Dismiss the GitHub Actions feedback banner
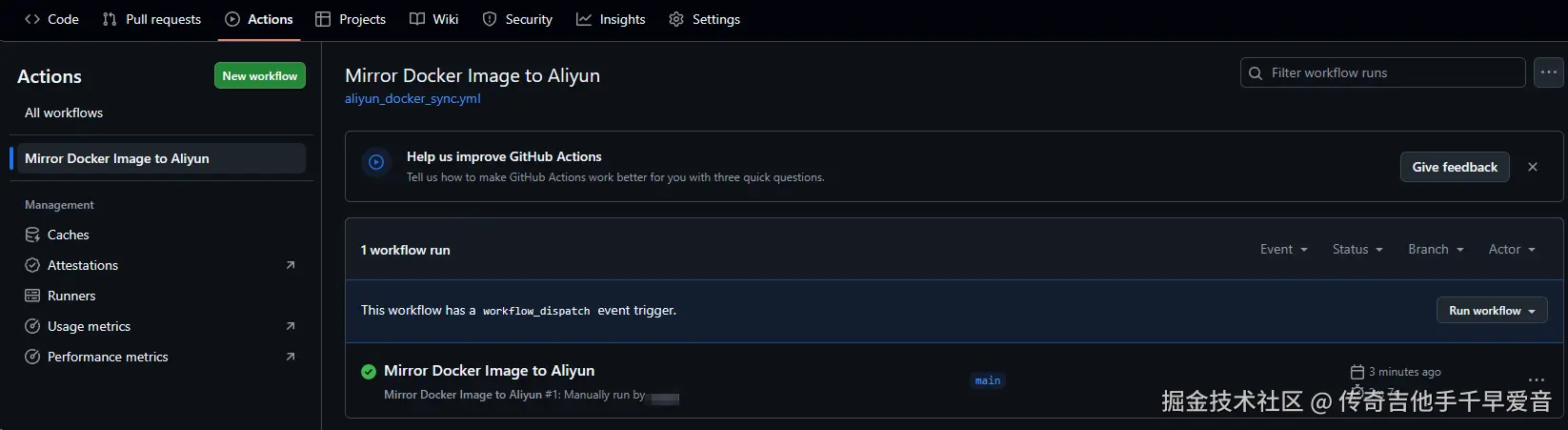This screenshot has width=1568, height=430. (1533, 167)
